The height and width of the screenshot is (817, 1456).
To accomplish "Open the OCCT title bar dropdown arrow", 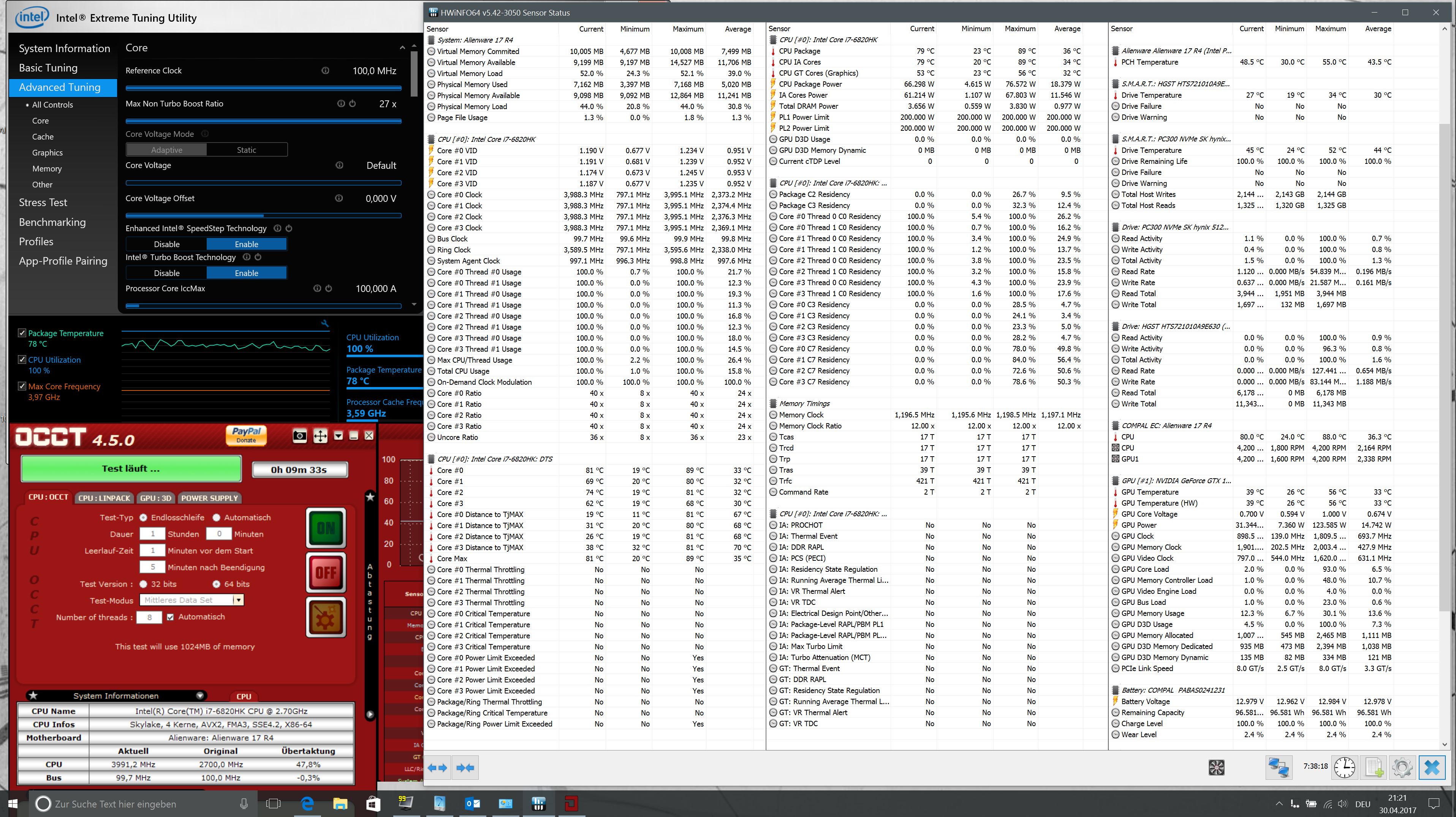I will 339,435.
